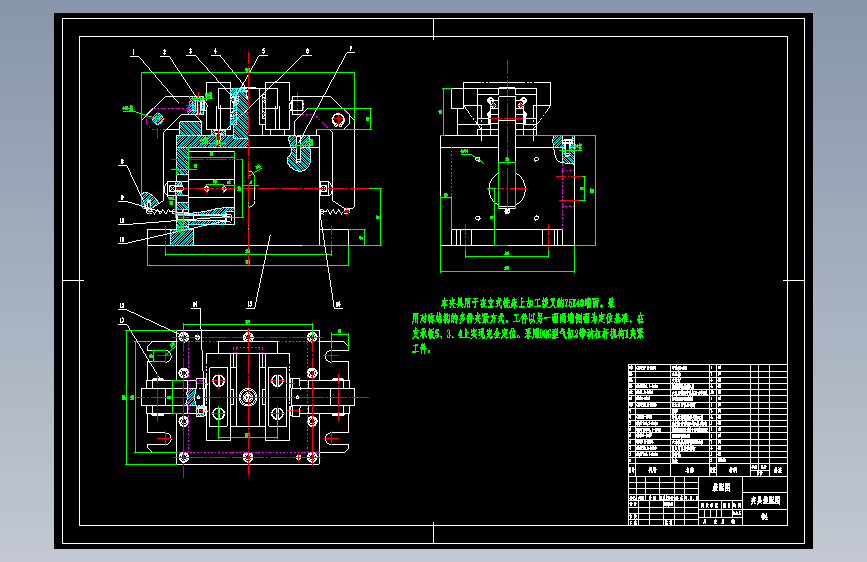Image resolution: width=867 pixels, height=562 pixels.
Task: Click note line starting 用对称结构的多件夹紧
Action: [528, 319]
